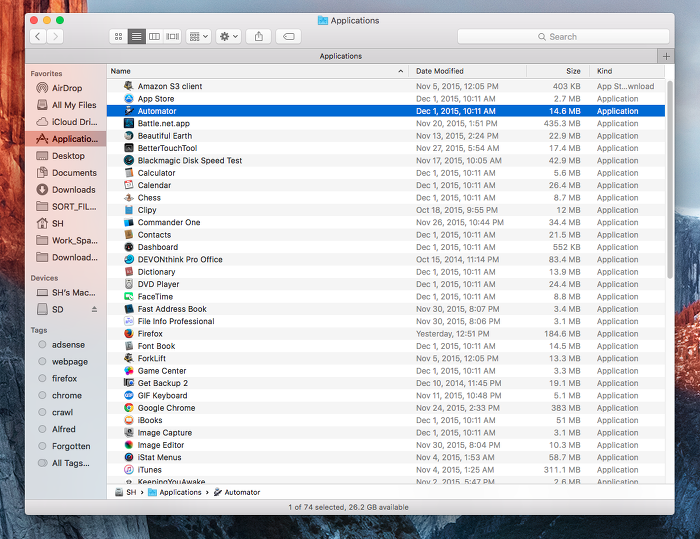Open Documents in the sidebar
The height and width of the screenshot is (539, 700).
pyautogui.click(x=67, y=173)
